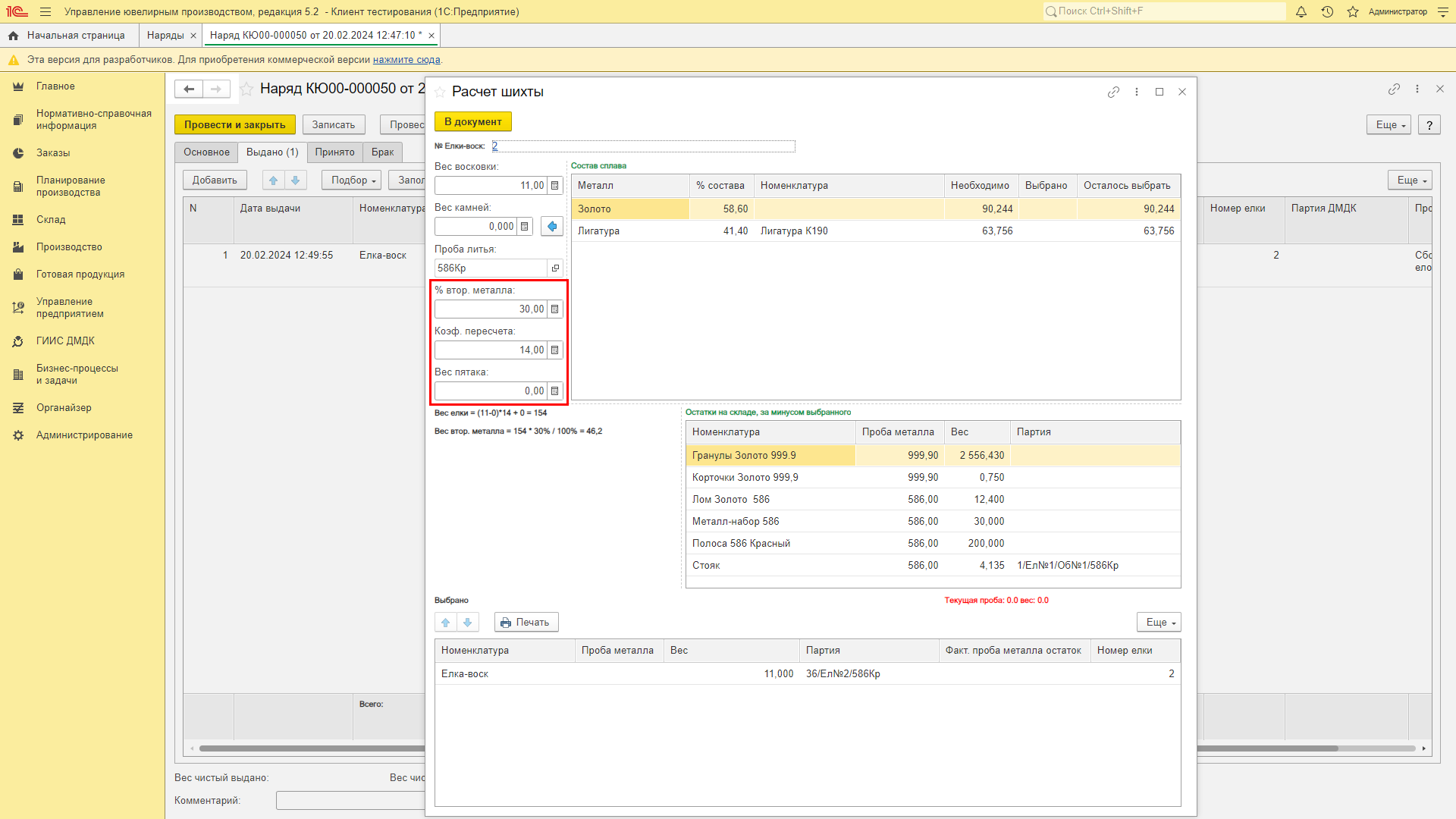Open the Заказы section
Viewport: 1456px width, 819px height.
click(53, 153)
